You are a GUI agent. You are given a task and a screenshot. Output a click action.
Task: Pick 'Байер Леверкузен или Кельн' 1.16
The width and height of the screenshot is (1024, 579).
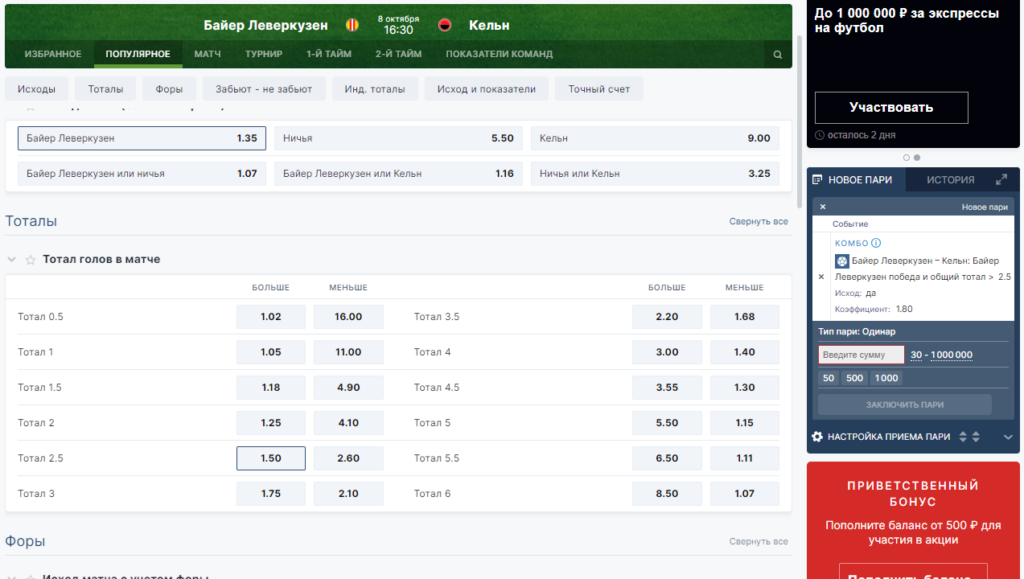[x=398, y=174]
